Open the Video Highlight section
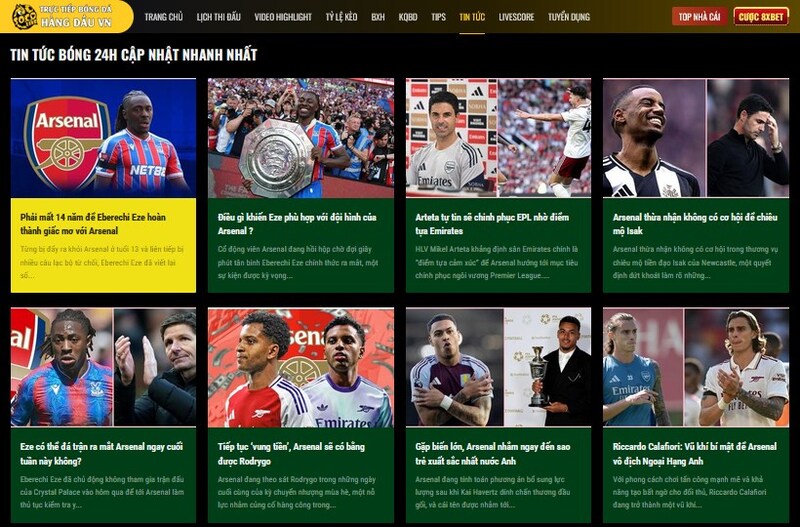The width and height of the screenshot is (800, 527). click(x=283, y=17)
